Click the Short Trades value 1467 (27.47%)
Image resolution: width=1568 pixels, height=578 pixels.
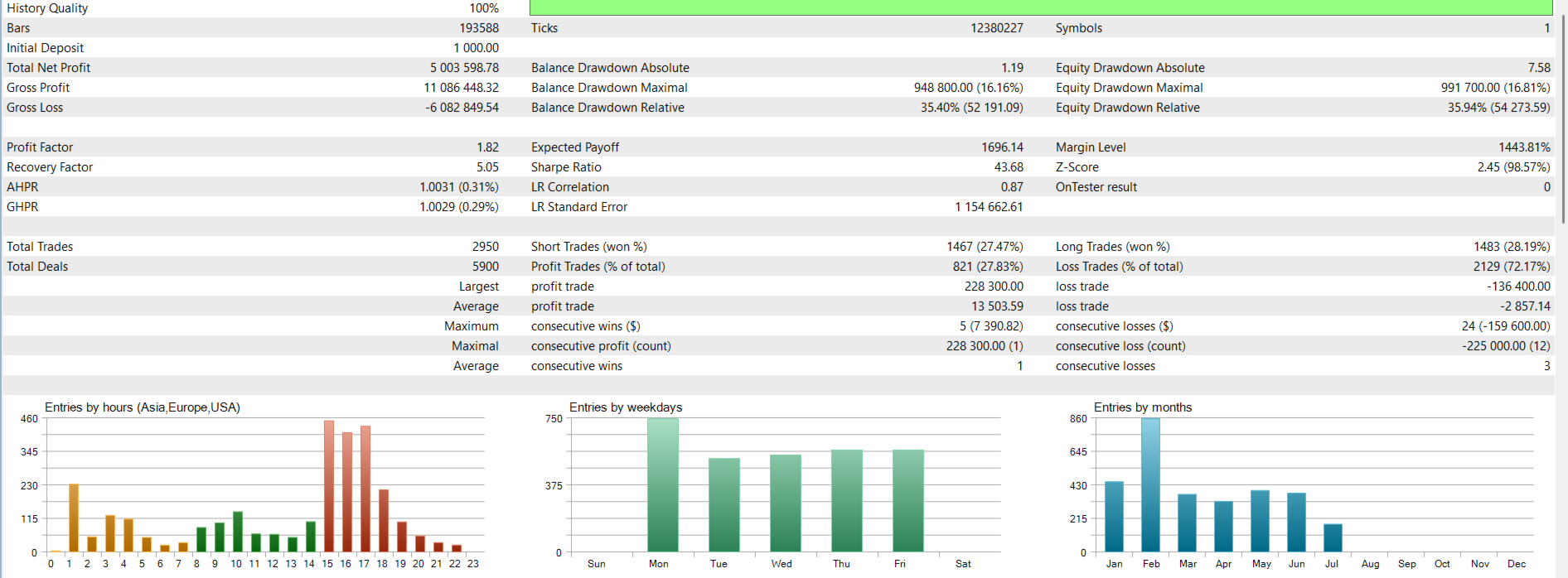pos(985,247)
